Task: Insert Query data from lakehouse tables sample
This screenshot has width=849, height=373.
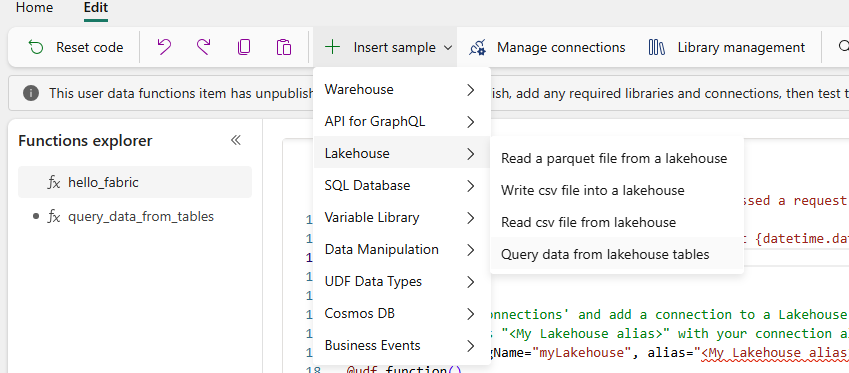Action: [x=617, y=254]
